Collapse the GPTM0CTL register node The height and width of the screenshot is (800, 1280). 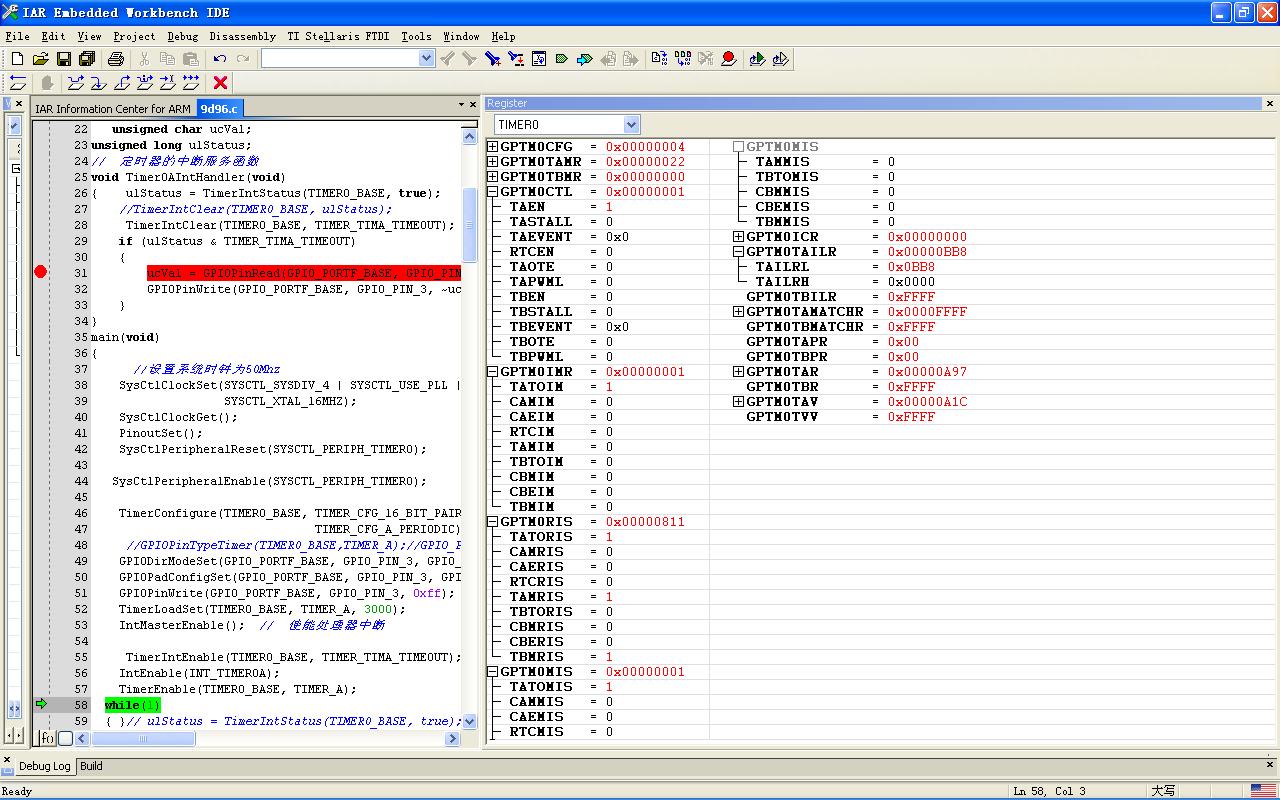(x=492, y=192)
